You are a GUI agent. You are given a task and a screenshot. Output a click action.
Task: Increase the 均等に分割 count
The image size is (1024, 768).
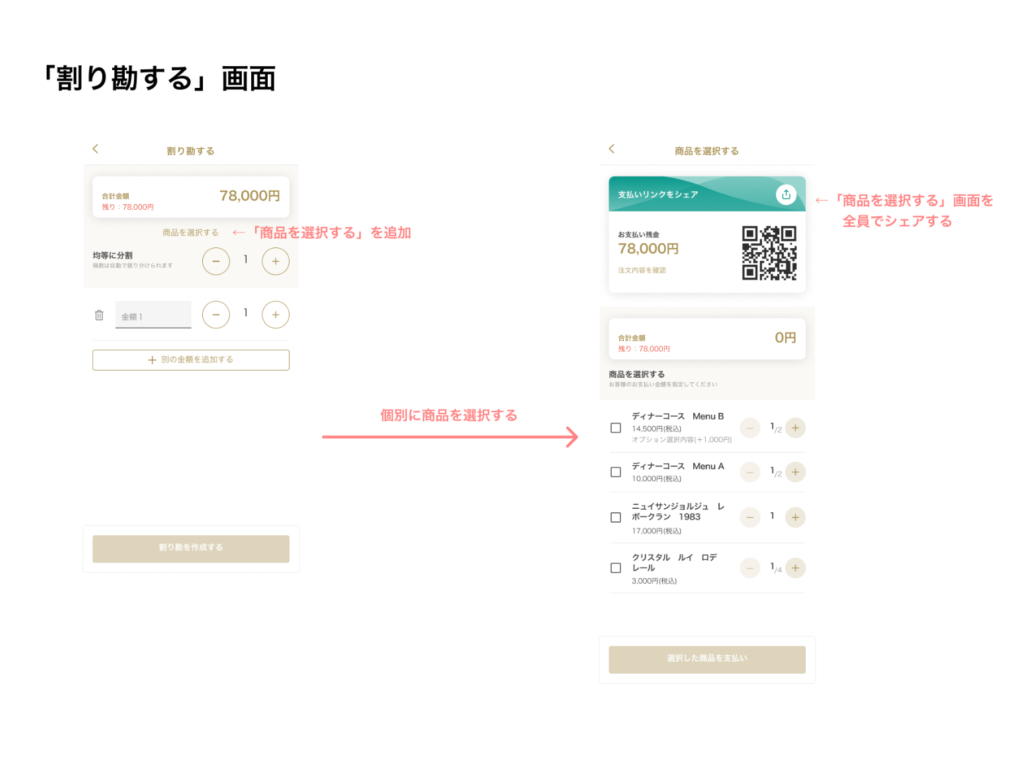276,261
